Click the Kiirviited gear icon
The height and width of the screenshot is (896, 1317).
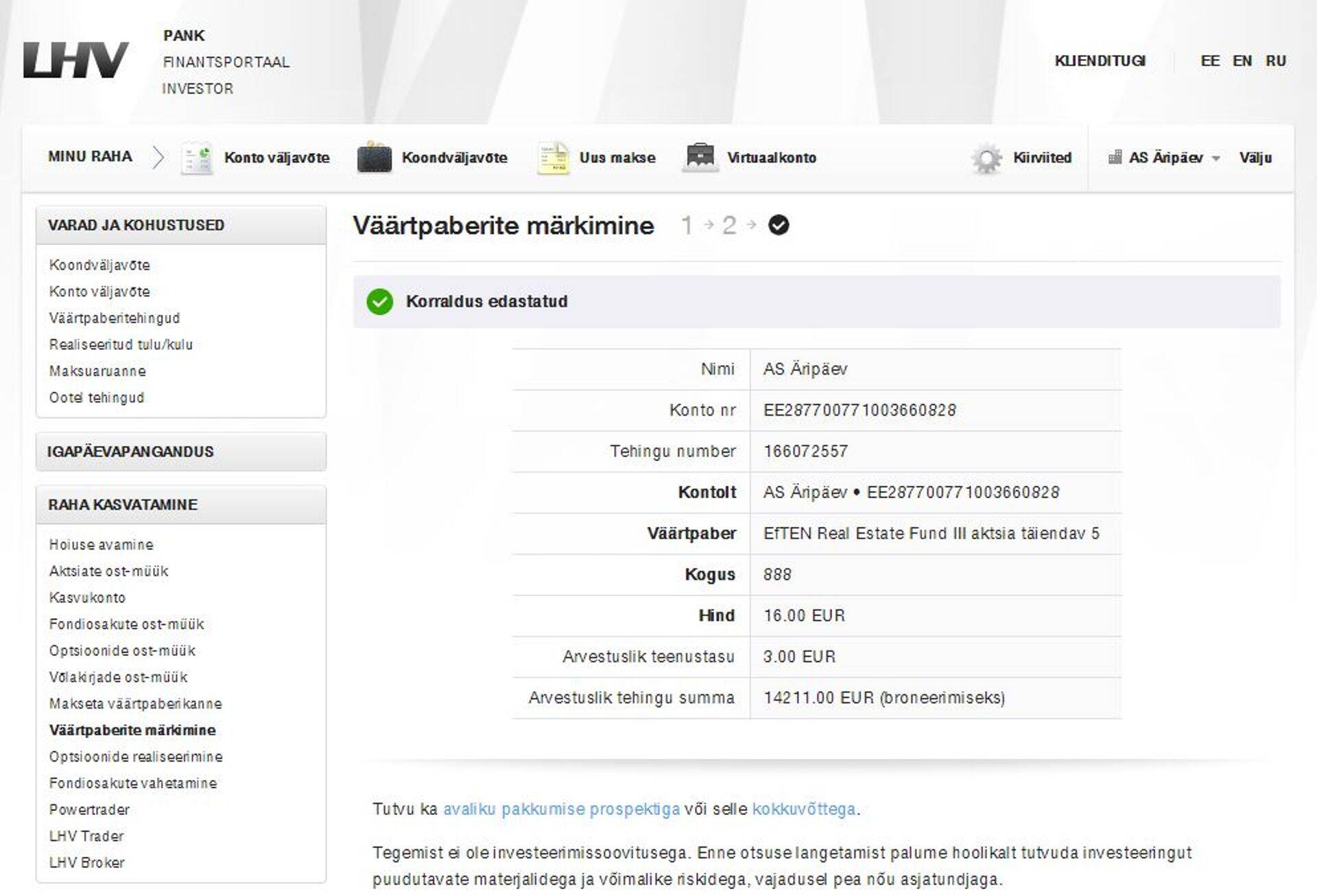986,157
